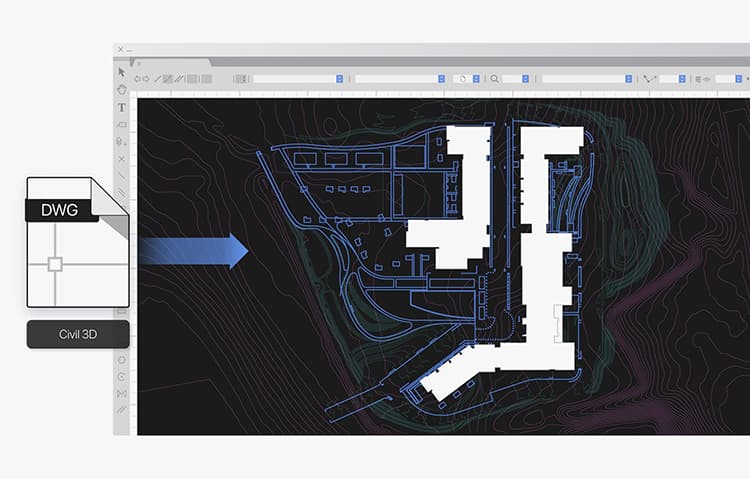The image size is (750, 479).
Task: Open the first wide toolbar dropdown
Action: pos(298,79)
